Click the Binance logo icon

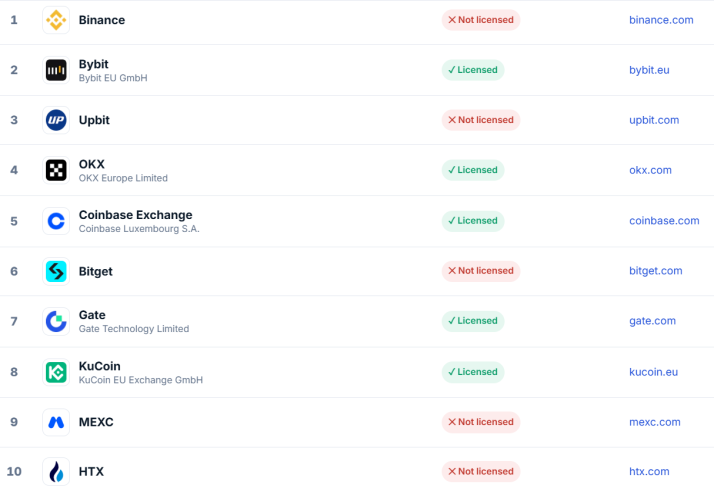[56, 20]
